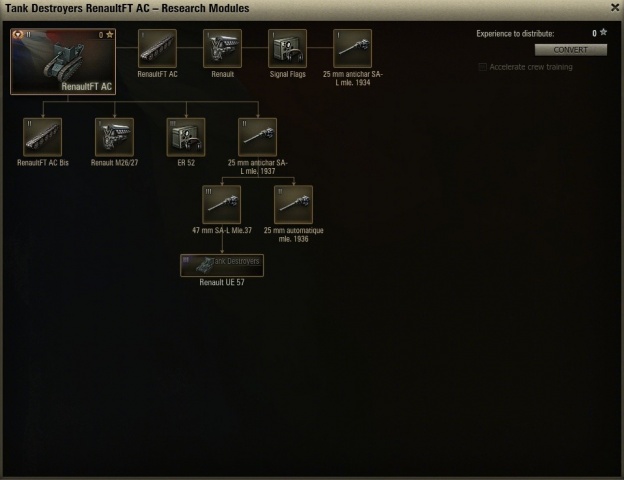Click the 'Renault UE 57' label

(222, 282)
